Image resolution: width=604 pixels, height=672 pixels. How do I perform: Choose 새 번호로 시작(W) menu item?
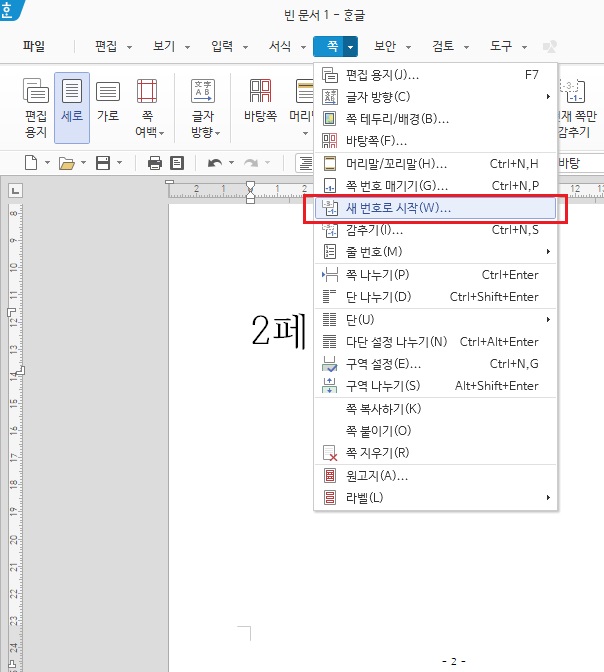pos(436,208)
